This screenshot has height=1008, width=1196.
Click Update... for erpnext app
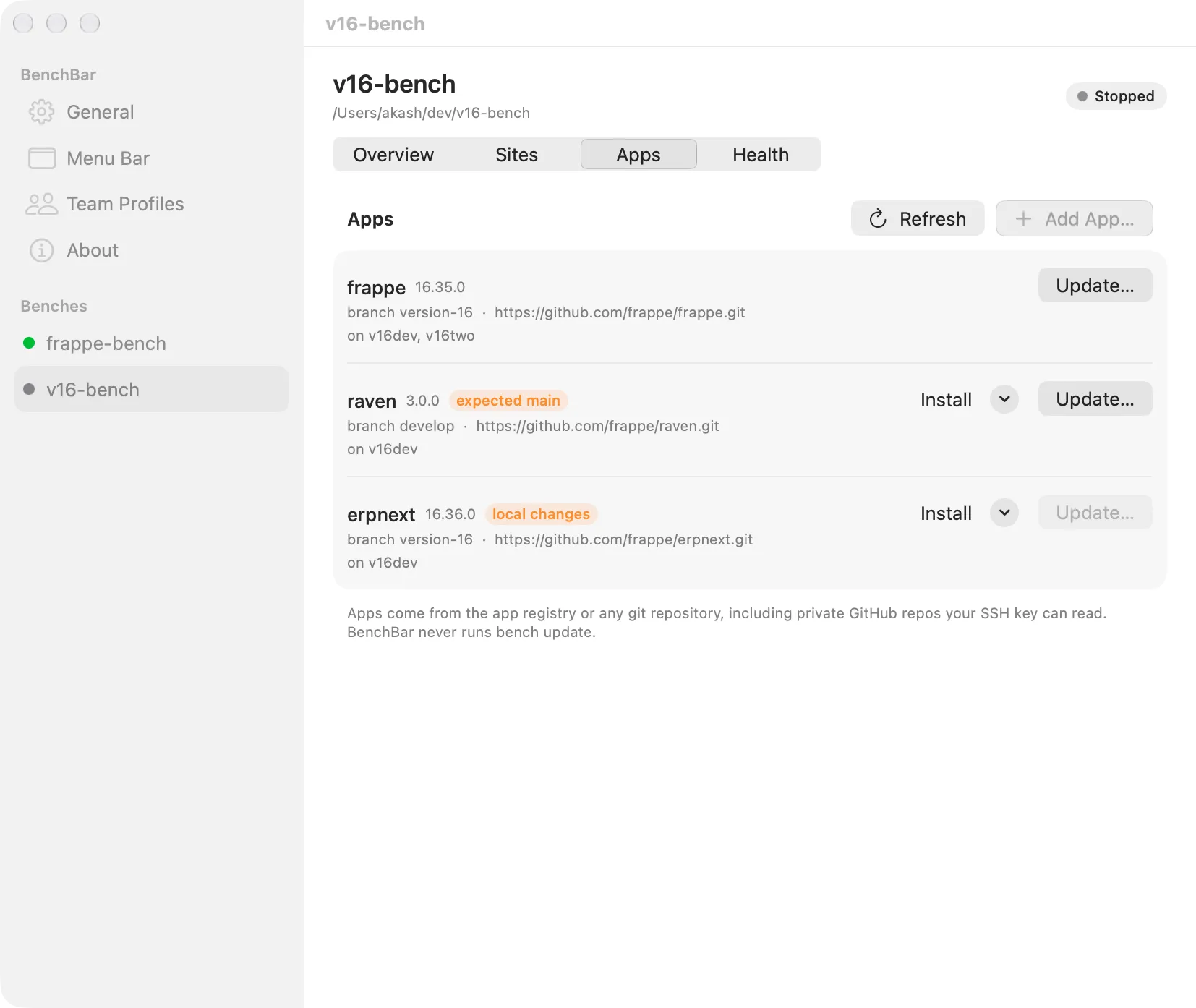pos(1095,512)
